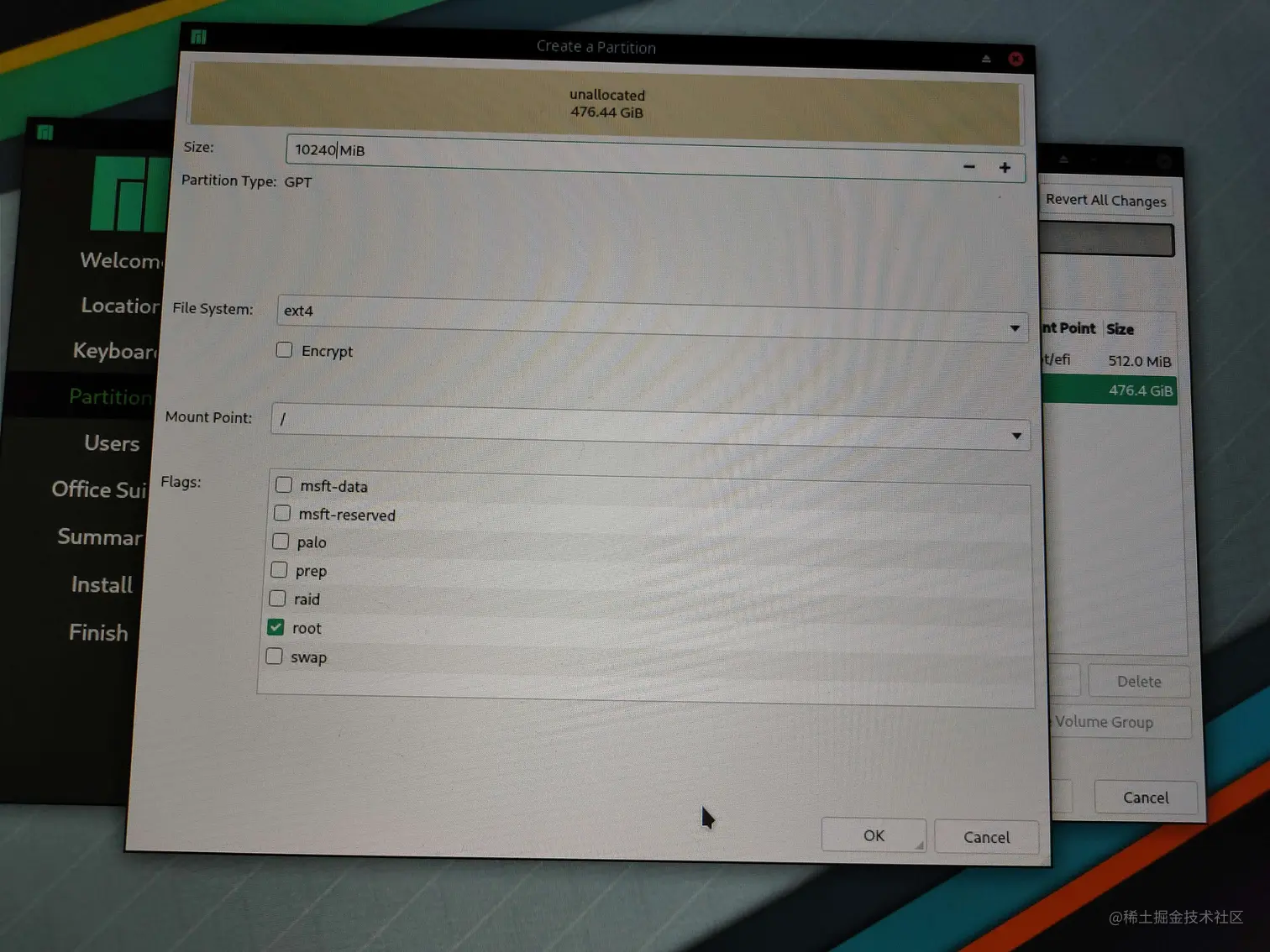Click the Mount Point column header in installer
This screenshot has width=1270, height=952.
pyautogui.click(x=1070, y=328)
